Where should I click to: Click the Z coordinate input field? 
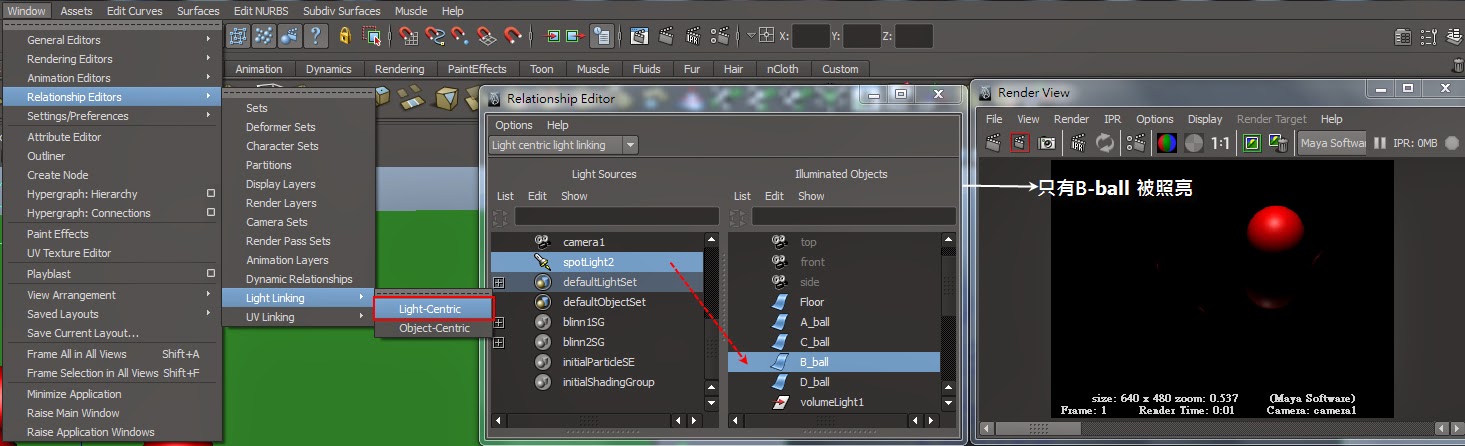pyautogui.click(x=914, y=36)
